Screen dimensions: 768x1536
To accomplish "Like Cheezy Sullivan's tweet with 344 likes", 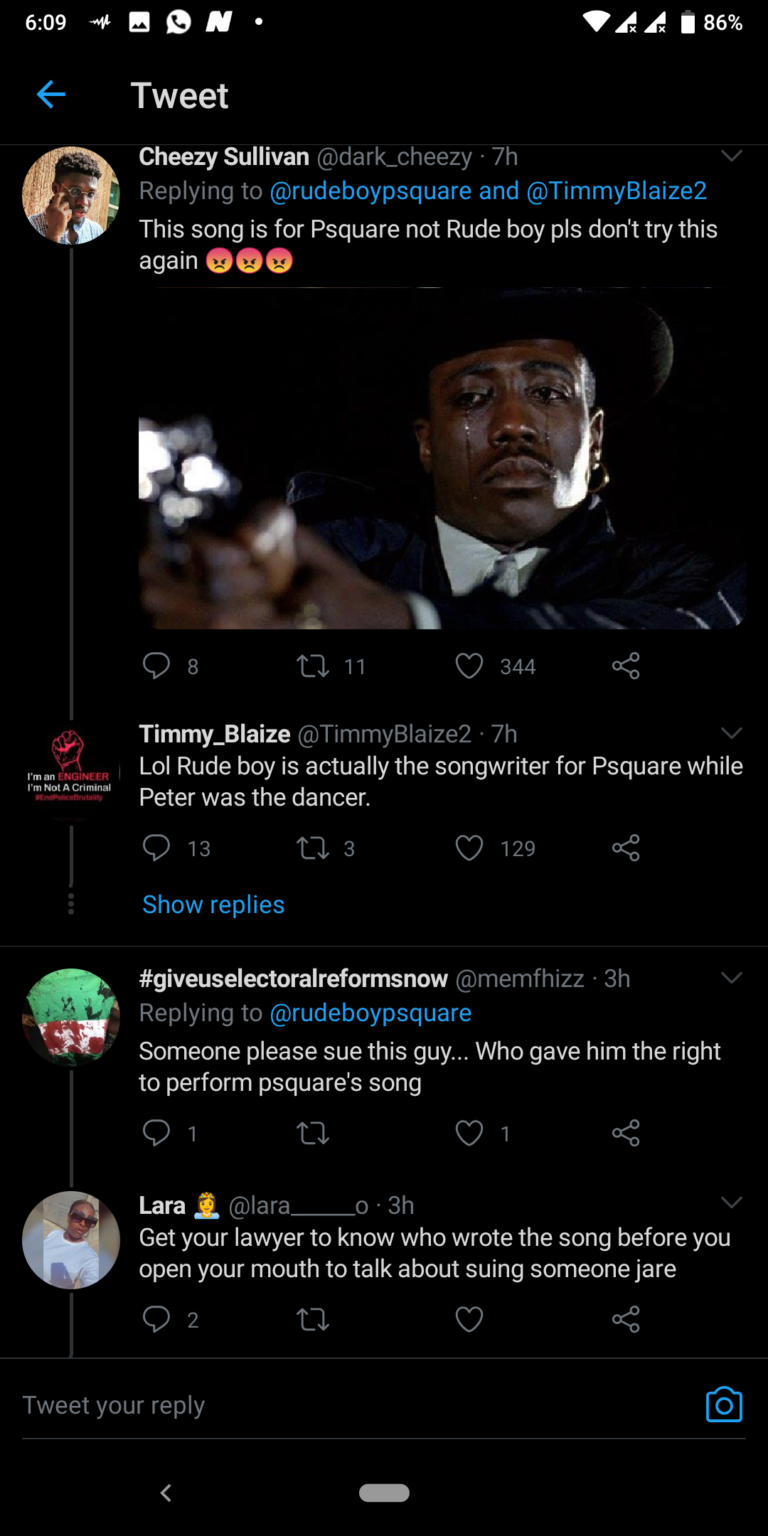I will tap(469, 666).
